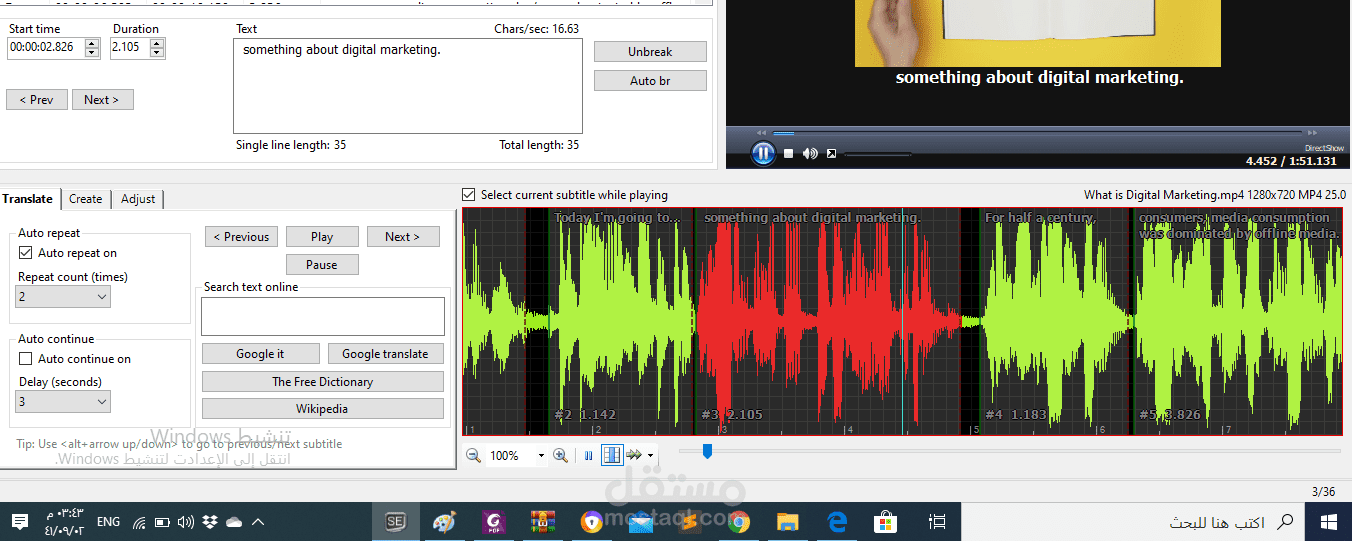Open the purple PDF app taskbar icon
This screenshot has height=541, width=1352.
pos(493,521)
